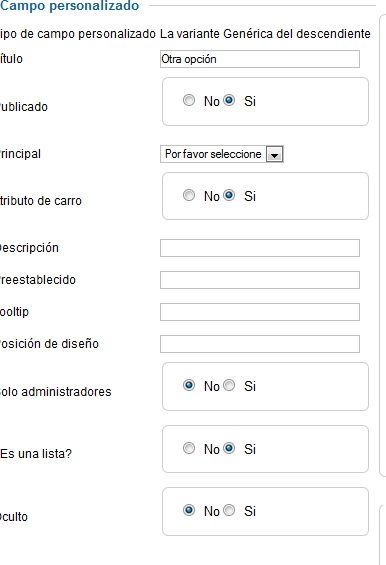Focus the Título field containing 'Otra opción'
This screenshot has width=386, height=565.
click(x=260, y=59)
